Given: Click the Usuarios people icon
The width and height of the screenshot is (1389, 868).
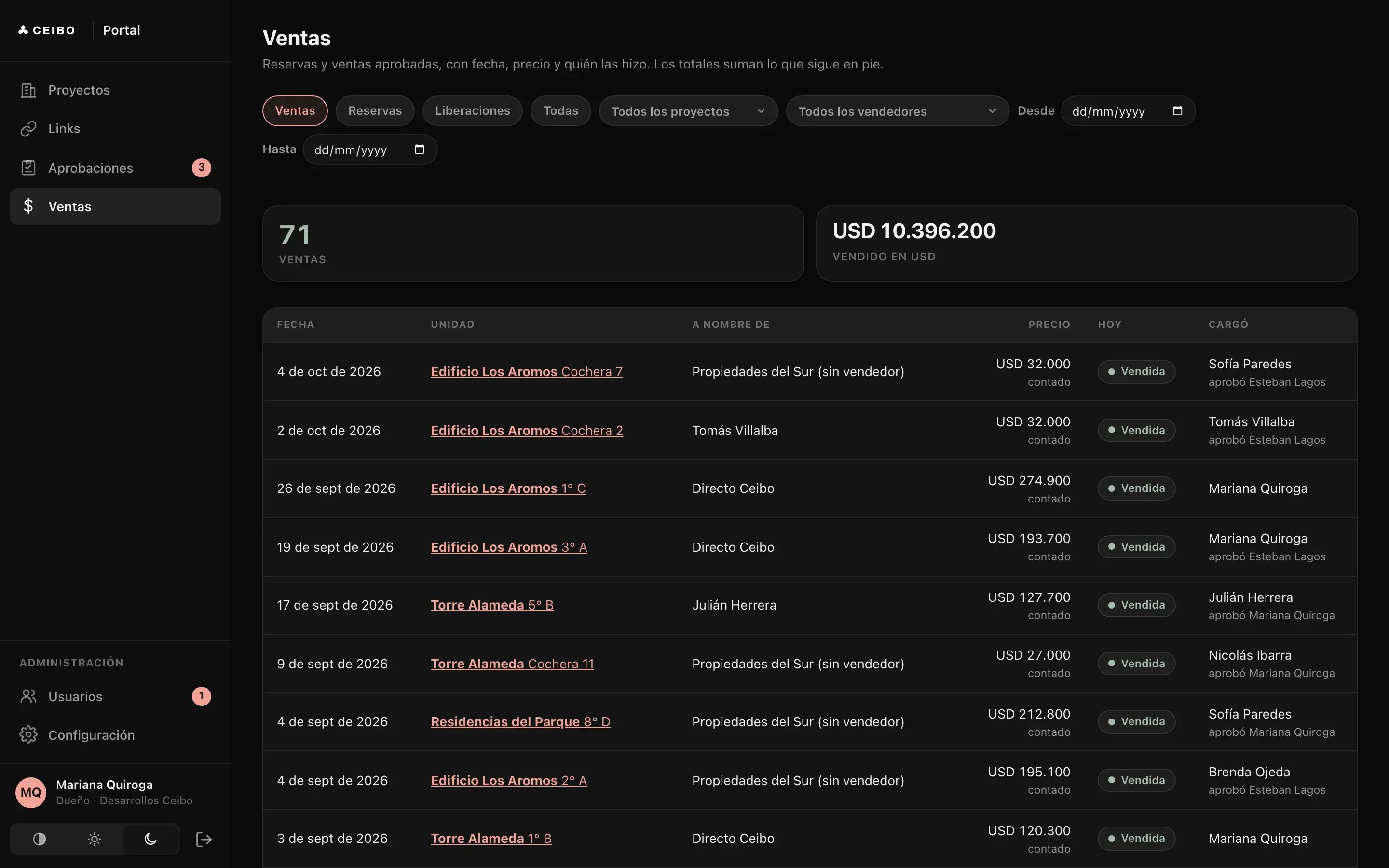Looking at the screenshot, I should click(x=28, y=696).
